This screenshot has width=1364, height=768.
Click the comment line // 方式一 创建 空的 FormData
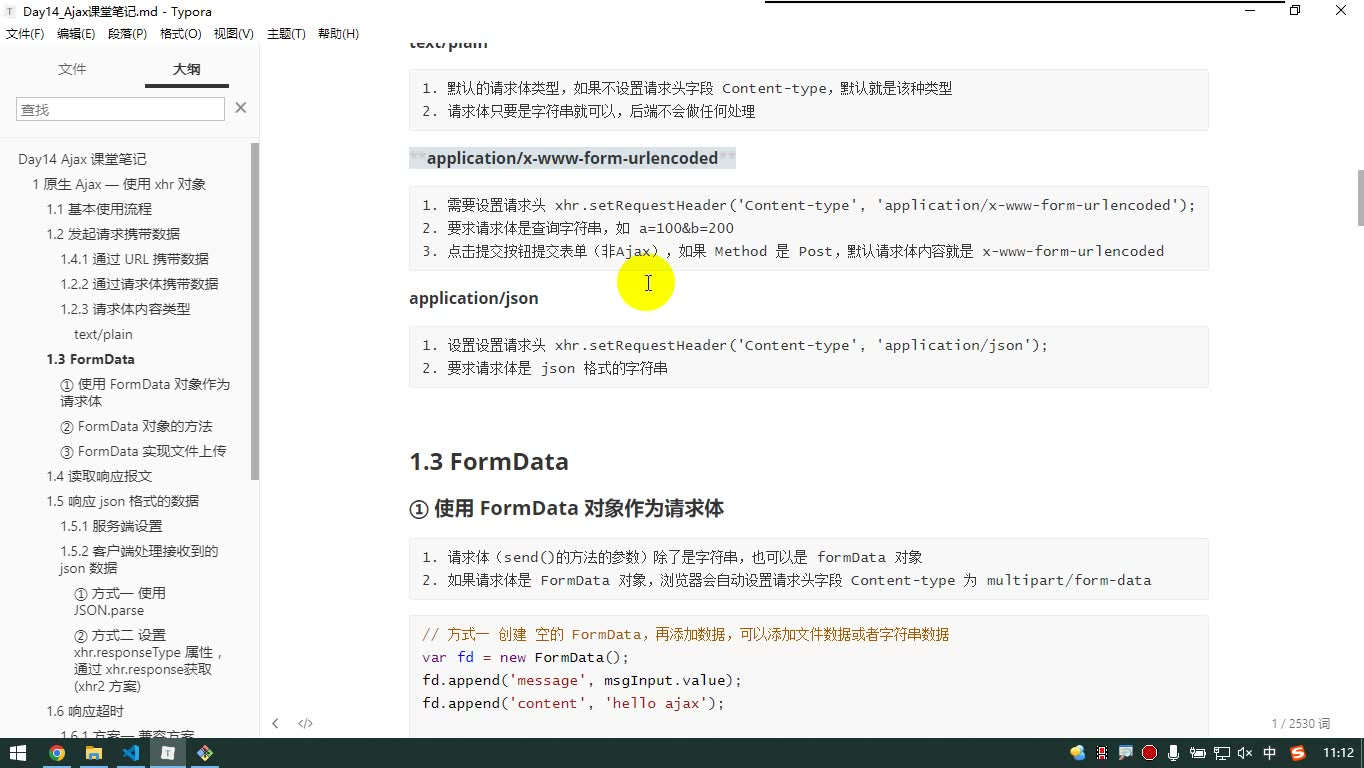coord(685,634)
